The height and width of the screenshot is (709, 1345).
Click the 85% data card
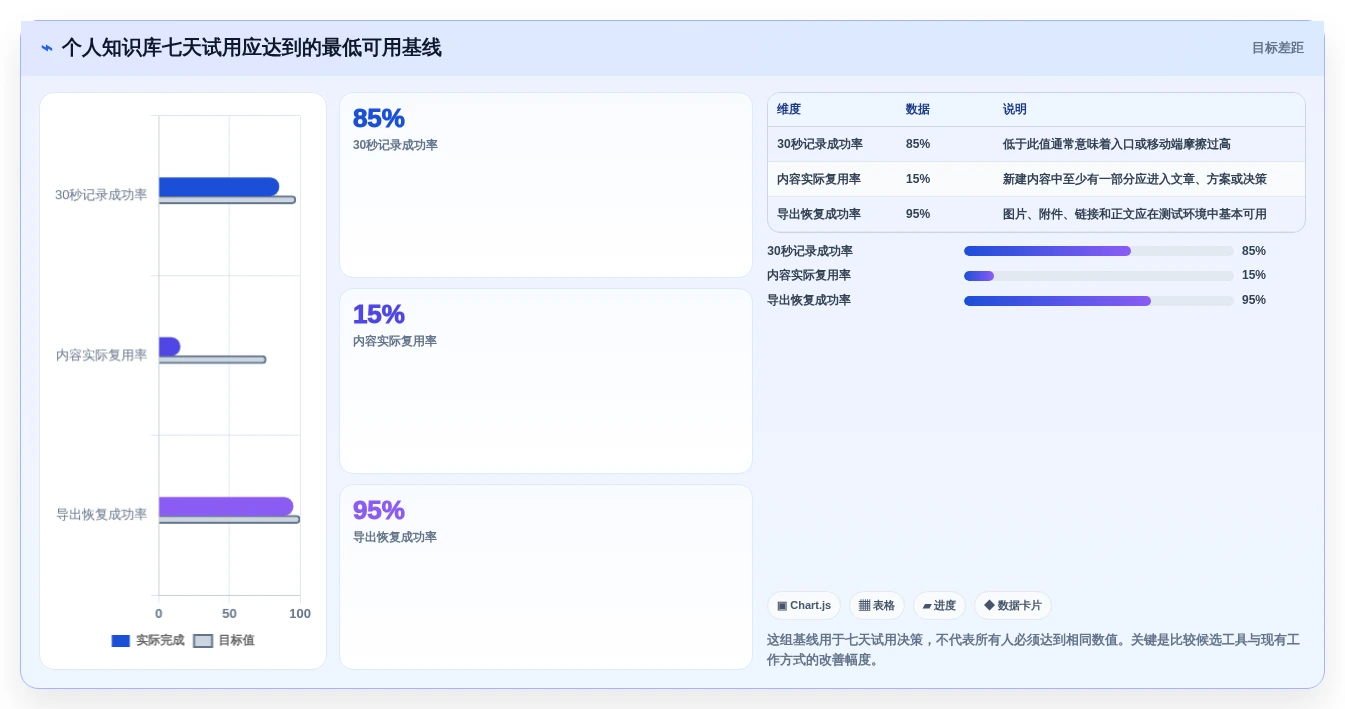546,185
